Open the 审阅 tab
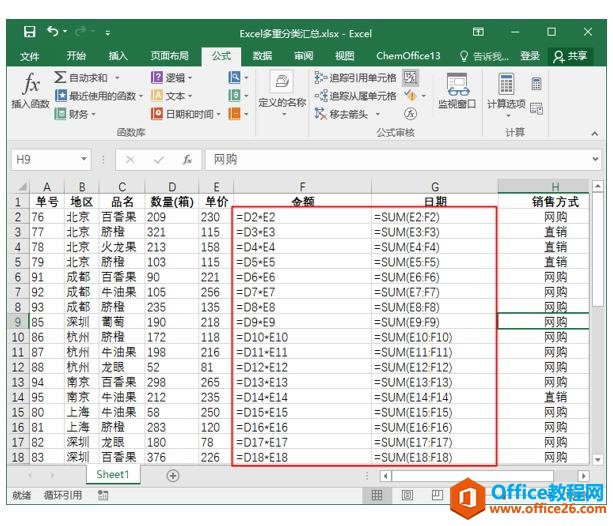Viewport: 613px width, 526px height. click(x=303, y=56)
